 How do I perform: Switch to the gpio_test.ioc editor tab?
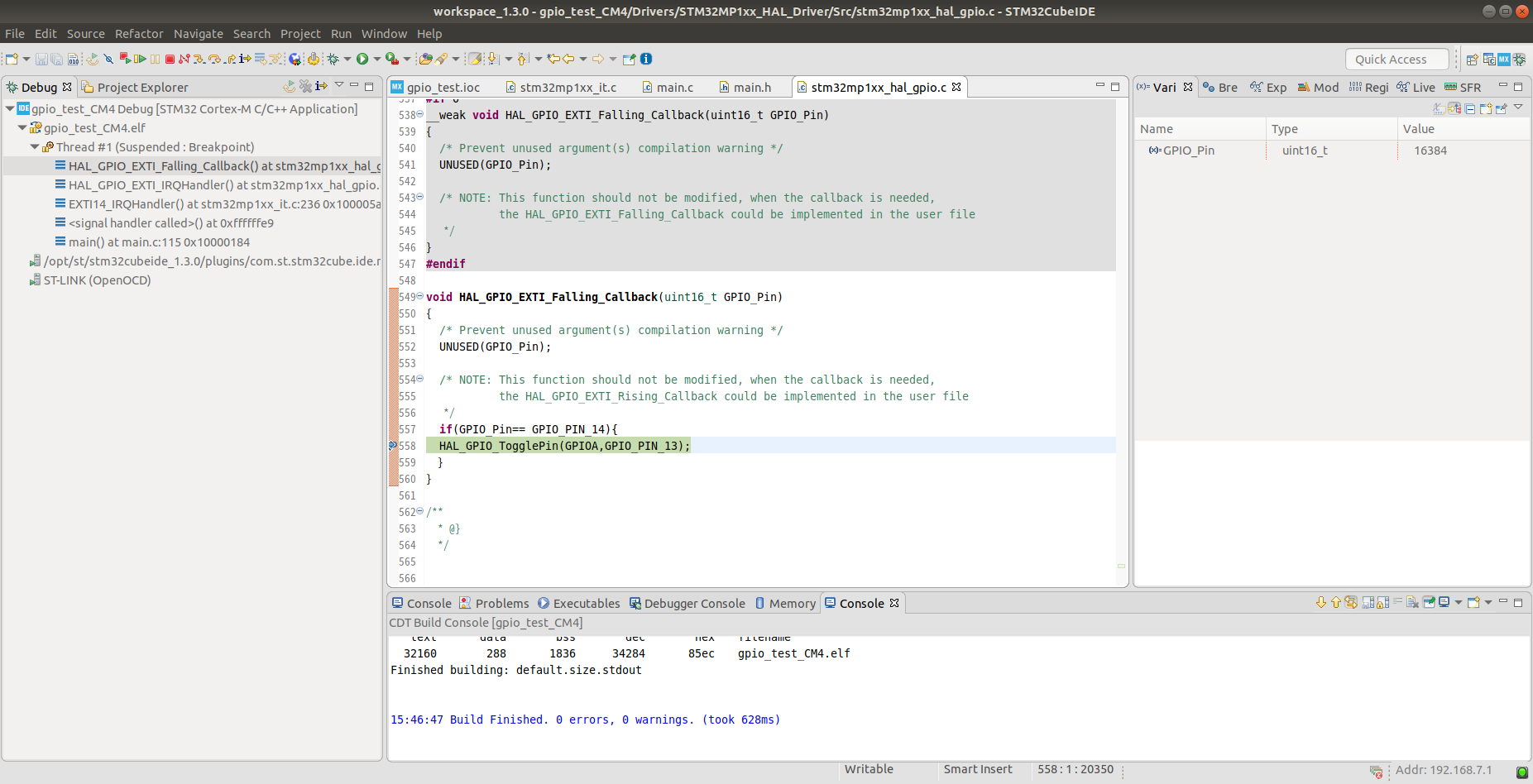pos(435,88)
